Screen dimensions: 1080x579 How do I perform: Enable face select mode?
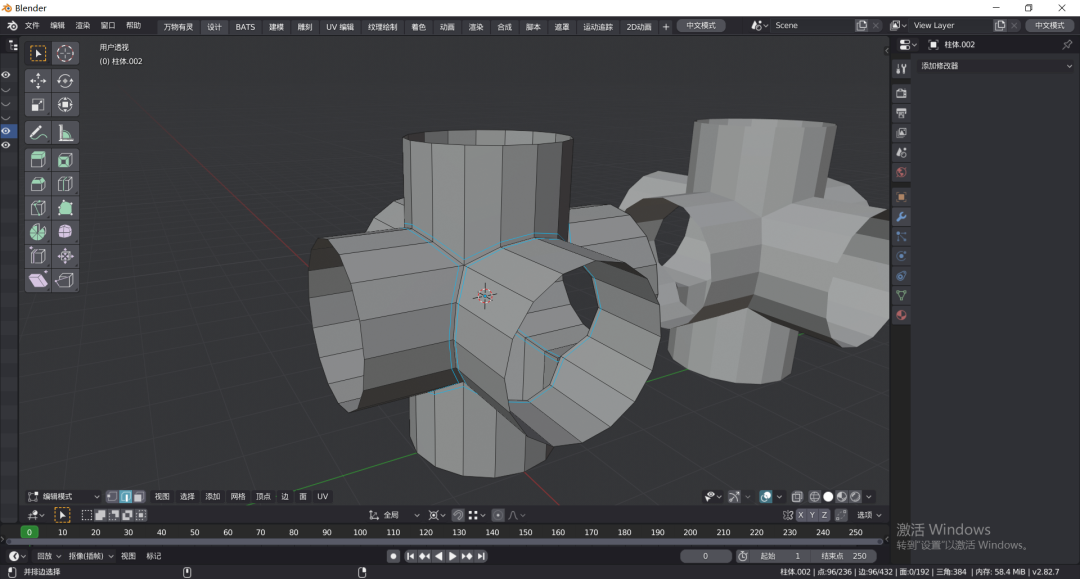point(138,496)
